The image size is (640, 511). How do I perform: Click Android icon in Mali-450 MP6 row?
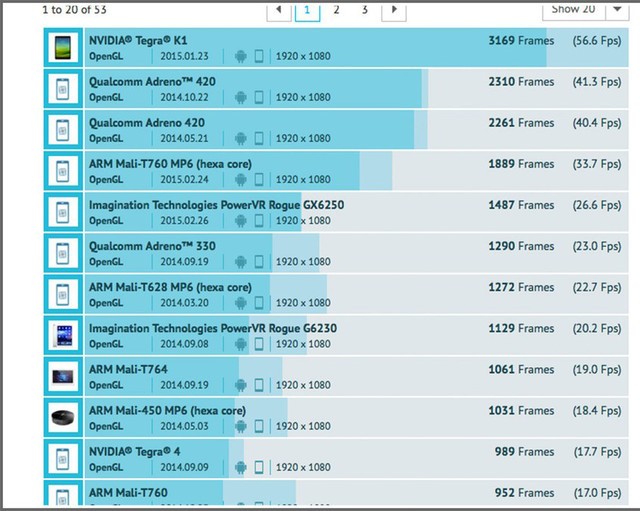(241, 426)
